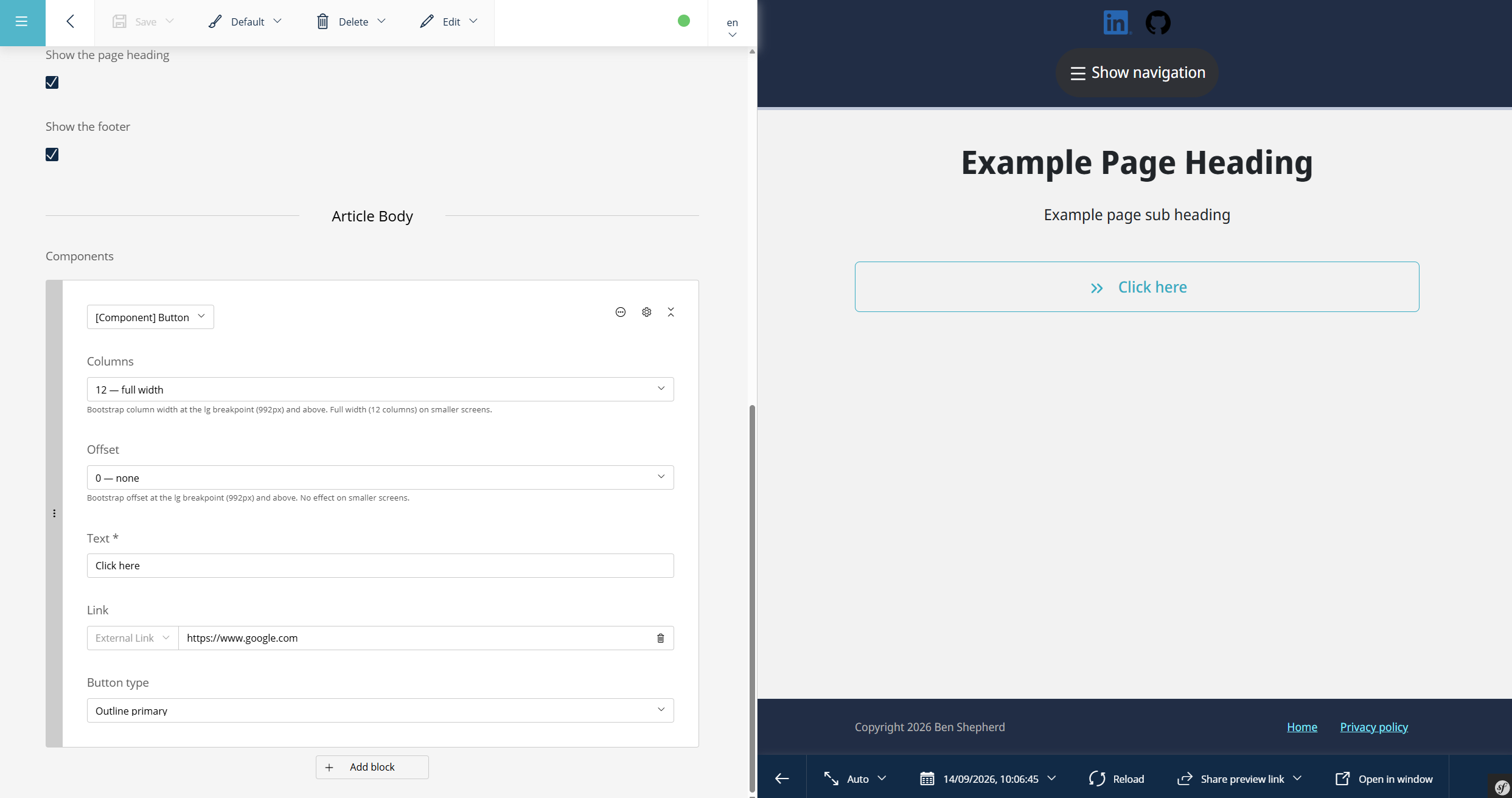Click Reload label in preview bar
1512x798 pixels.
pos(1129,779)
